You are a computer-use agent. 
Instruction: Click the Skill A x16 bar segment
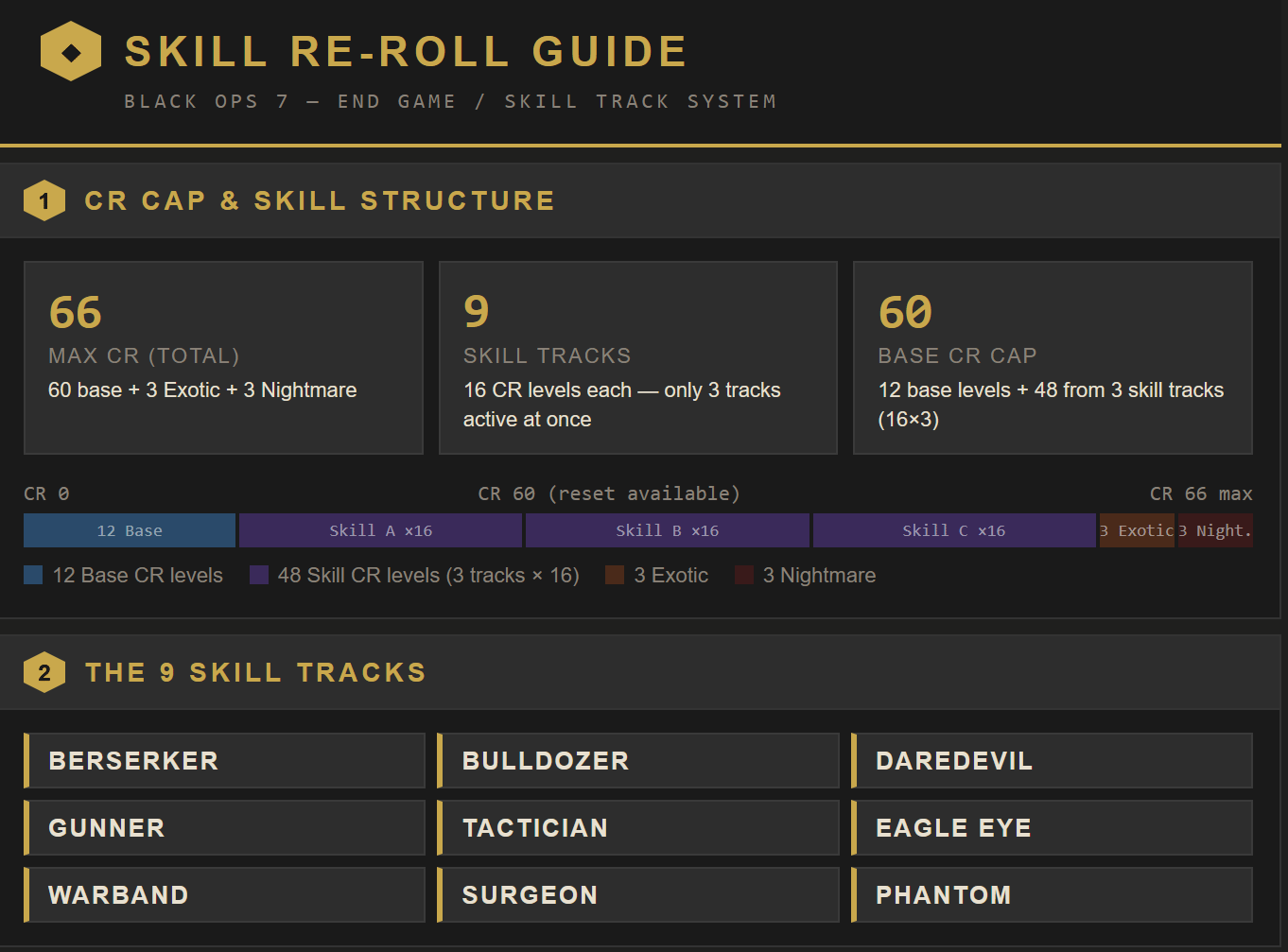[x=380, y=530]
